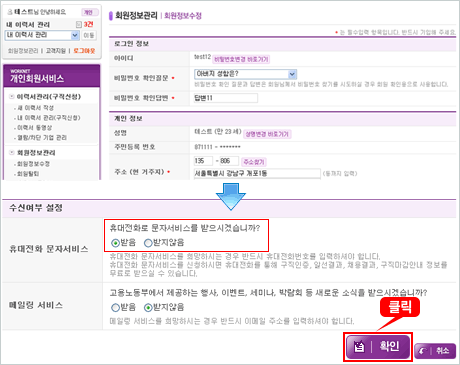Open the 비밀번호 확인질문 dropdown
Viewport: 460px width, 365px height.
245,74
